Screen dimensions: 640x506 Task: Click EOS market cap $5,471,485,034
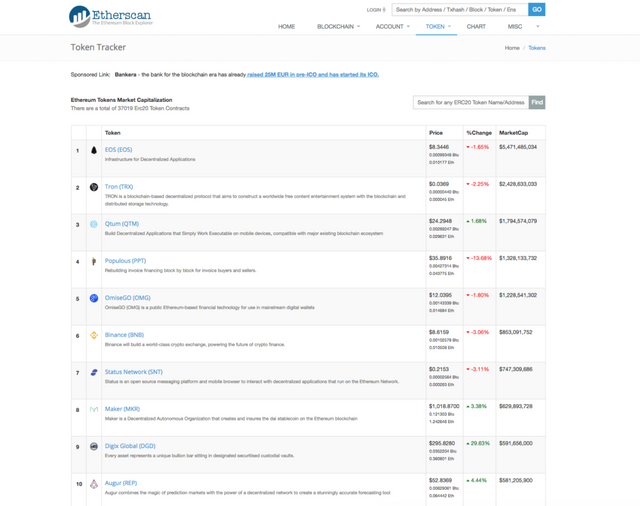(518, 147)
